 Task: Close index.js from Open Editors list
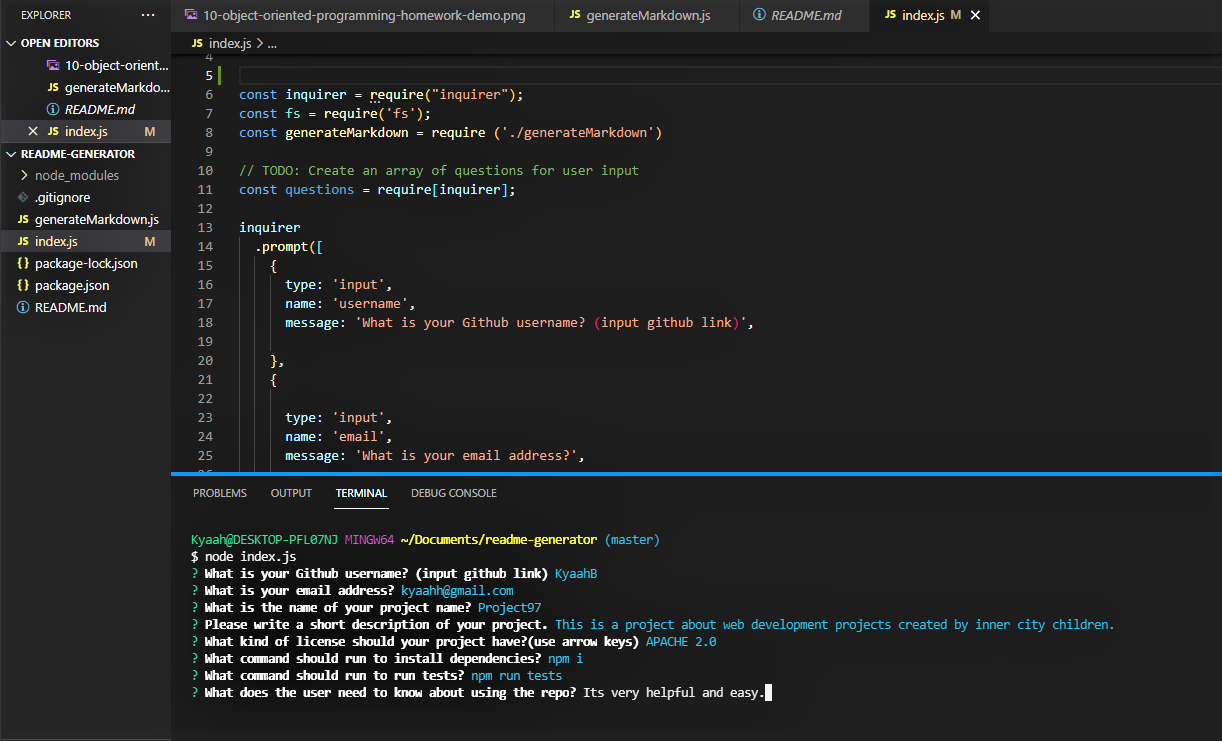tap(33, 131)
